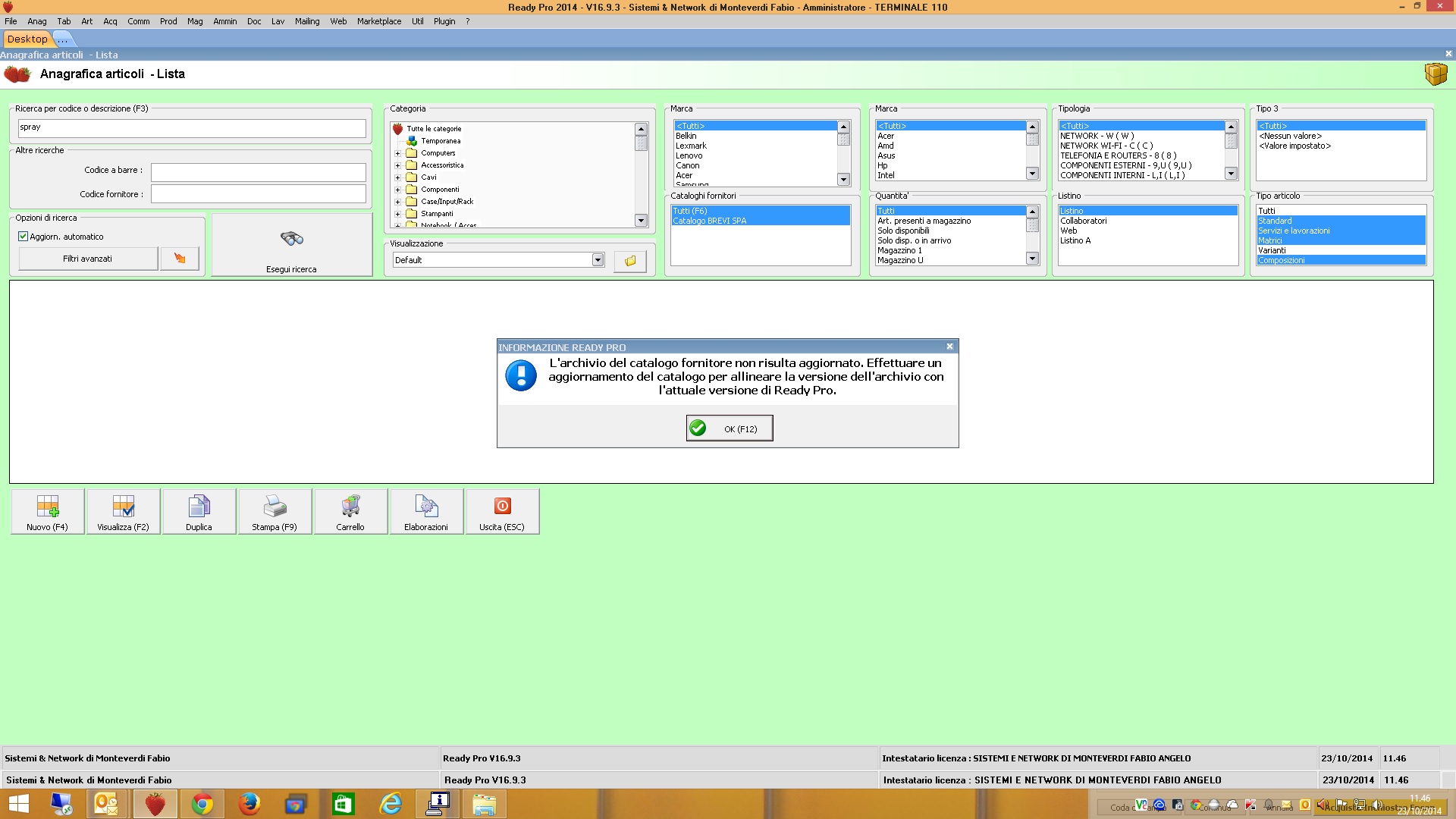The width and height of the screenshot is (1456, 819).
Task: Click the orange reset filter icon
Action: click(180, 259)
